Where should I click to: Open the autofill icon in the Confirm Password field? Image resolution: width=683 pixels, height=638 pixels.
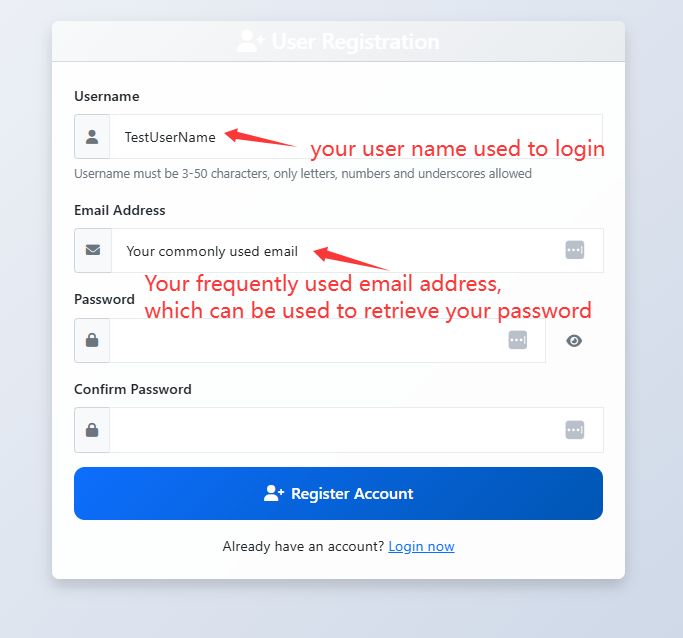point(574,430)
